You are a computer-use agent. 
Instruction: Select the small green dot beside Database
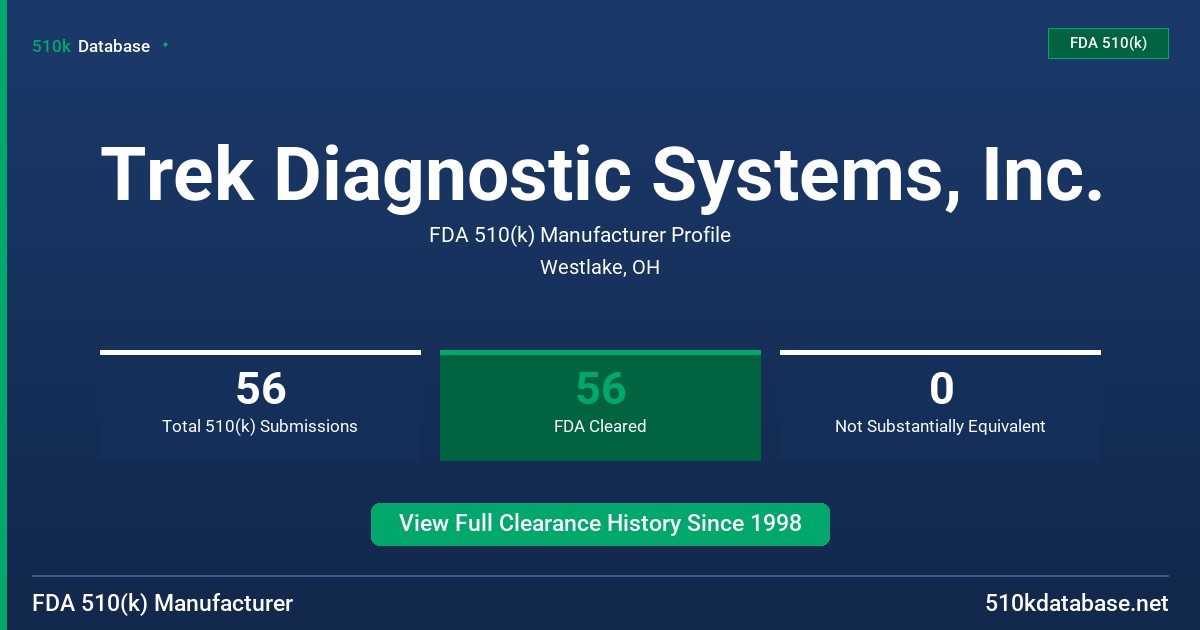(x=165, y=45)
